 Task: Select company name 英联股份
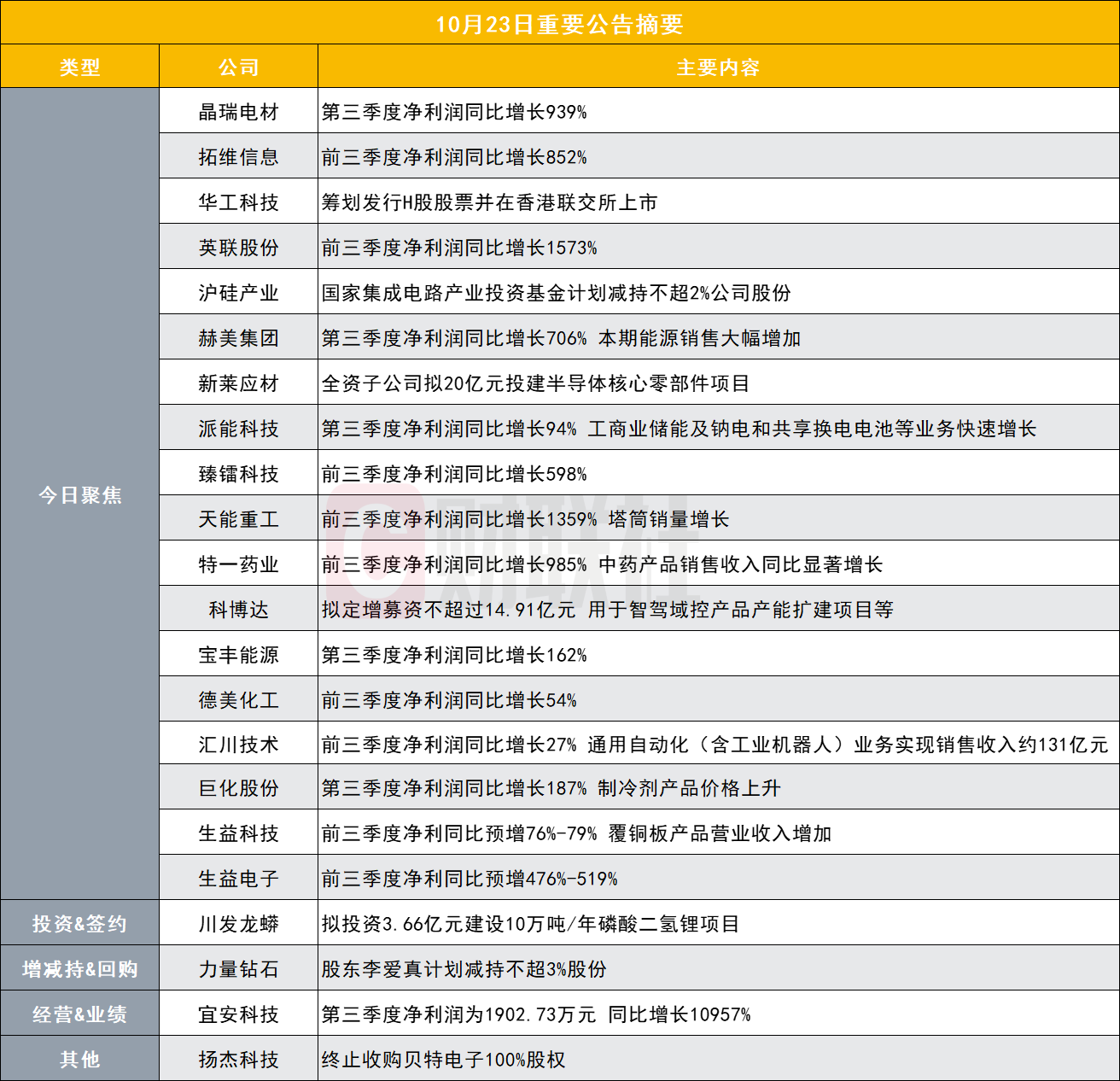coord(239,248)
